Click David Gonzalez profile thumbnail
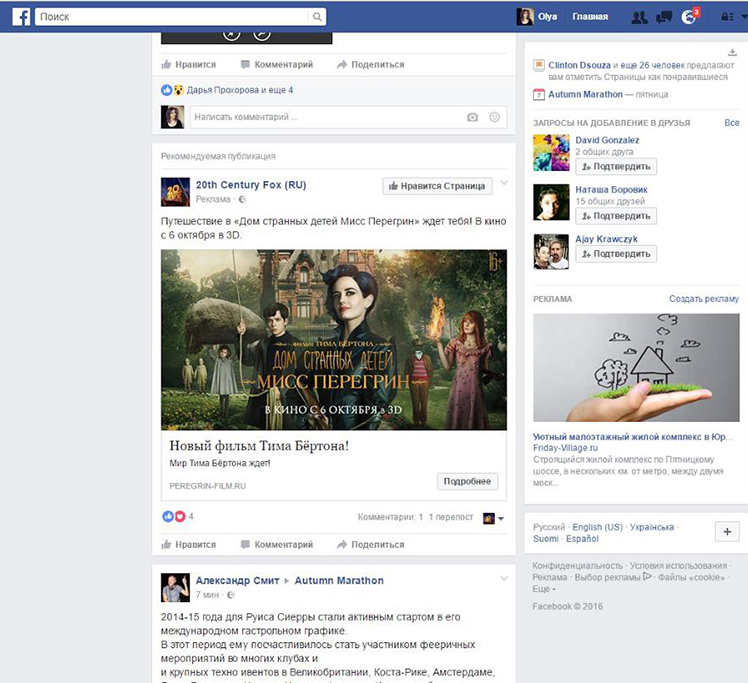The height and width of the screenshot is (683, 748). 551,153
